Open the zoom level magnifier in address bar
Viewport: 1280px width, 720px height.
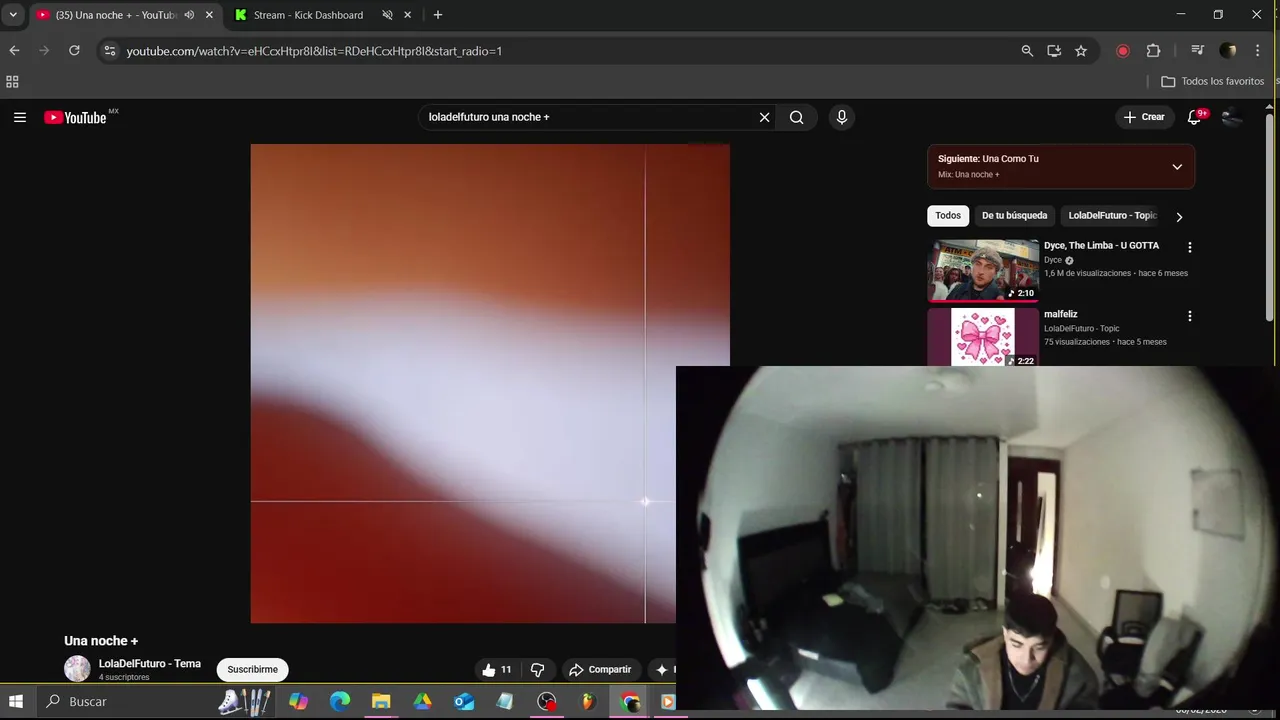pyautogui.click(x=1027, y=50)
